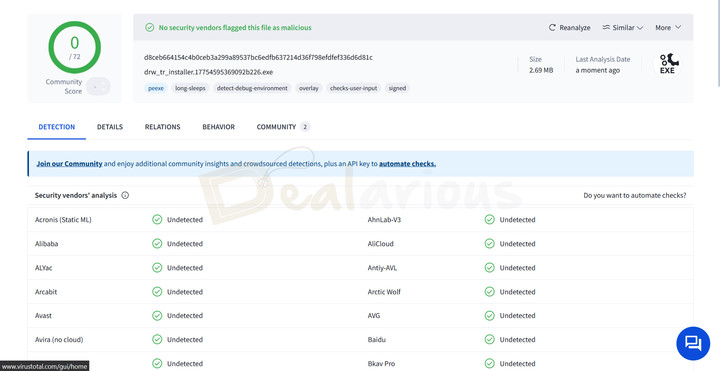Click the Arctic Wolf vendor name
720x371 pixels.
(384, 292)
